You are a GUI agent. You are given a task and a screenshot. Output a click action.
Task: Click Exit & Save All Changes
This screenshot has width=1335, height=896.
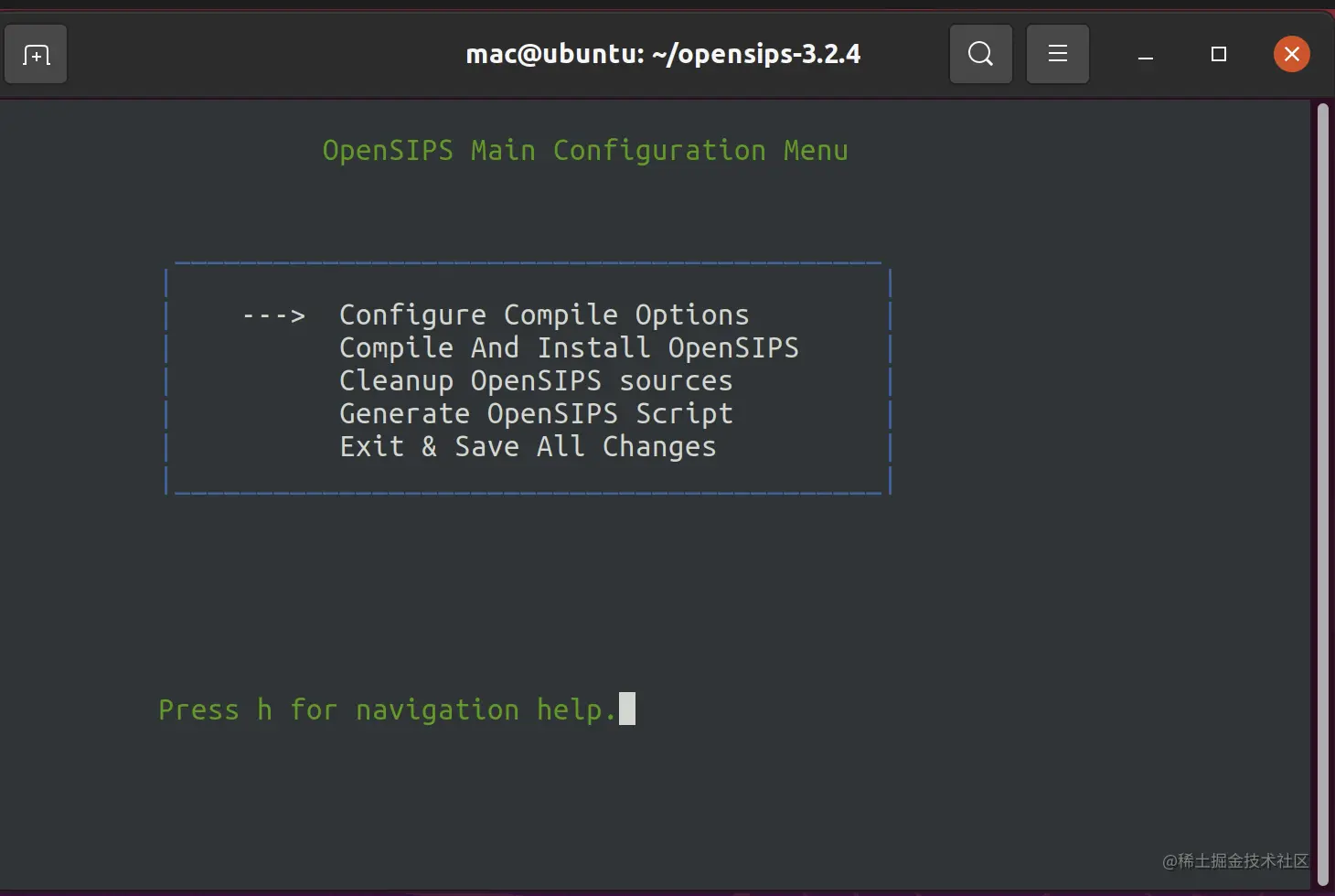[x=527, y=446]
